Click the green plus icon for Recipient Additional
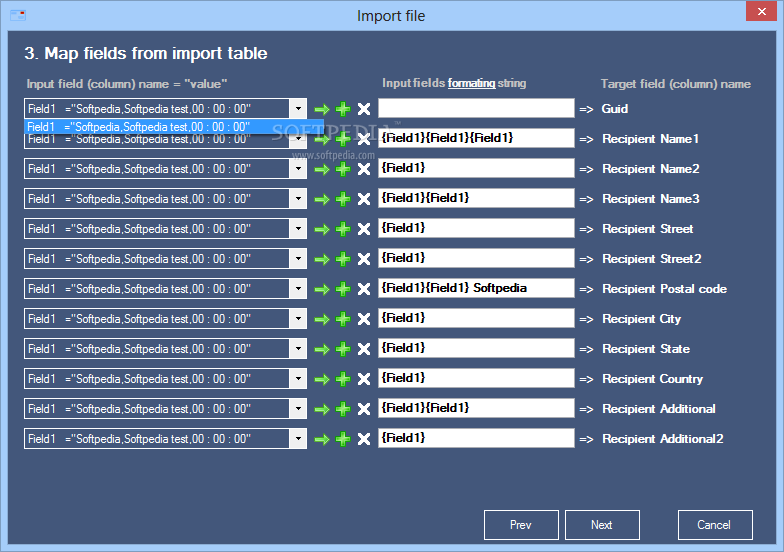This screenshot has height=552, width=784. 343,409
